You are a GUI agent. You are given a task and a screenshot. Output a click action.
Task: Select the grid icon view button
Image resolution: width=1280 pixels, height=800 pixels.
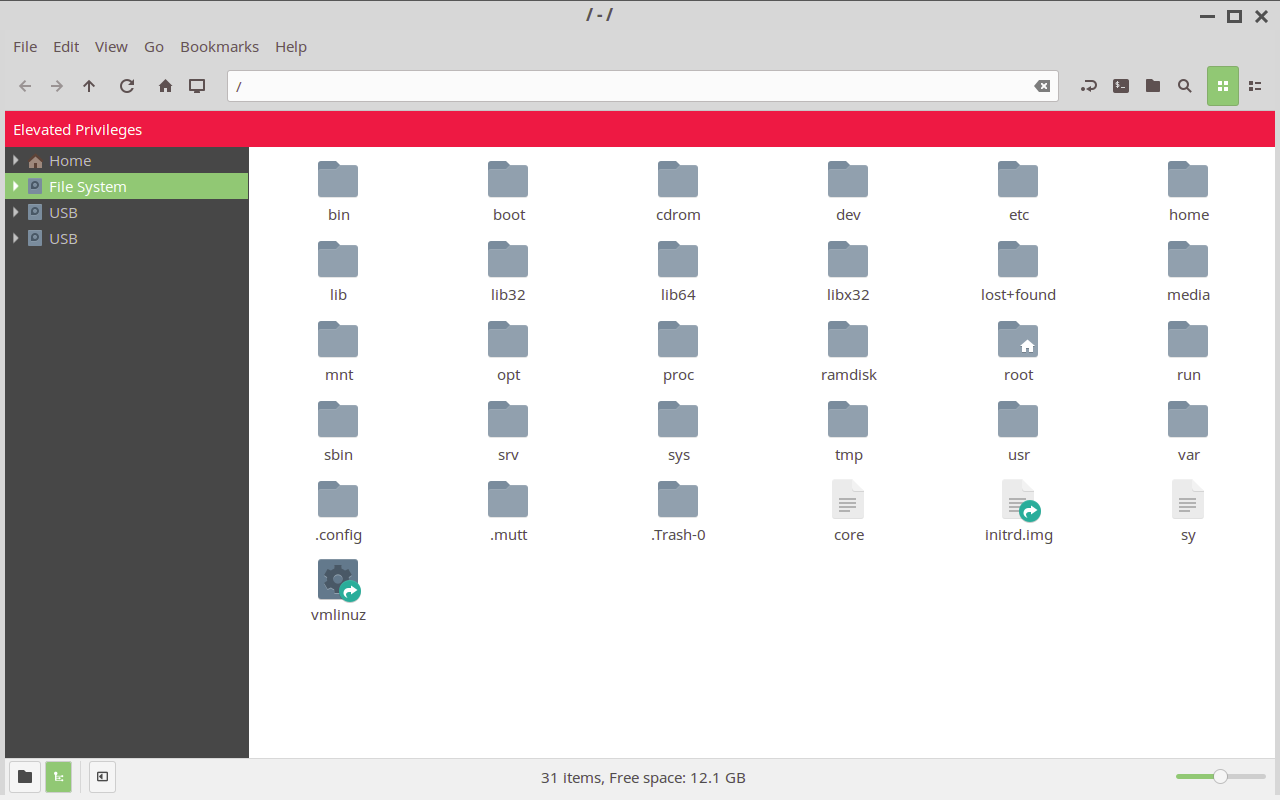1222,86
